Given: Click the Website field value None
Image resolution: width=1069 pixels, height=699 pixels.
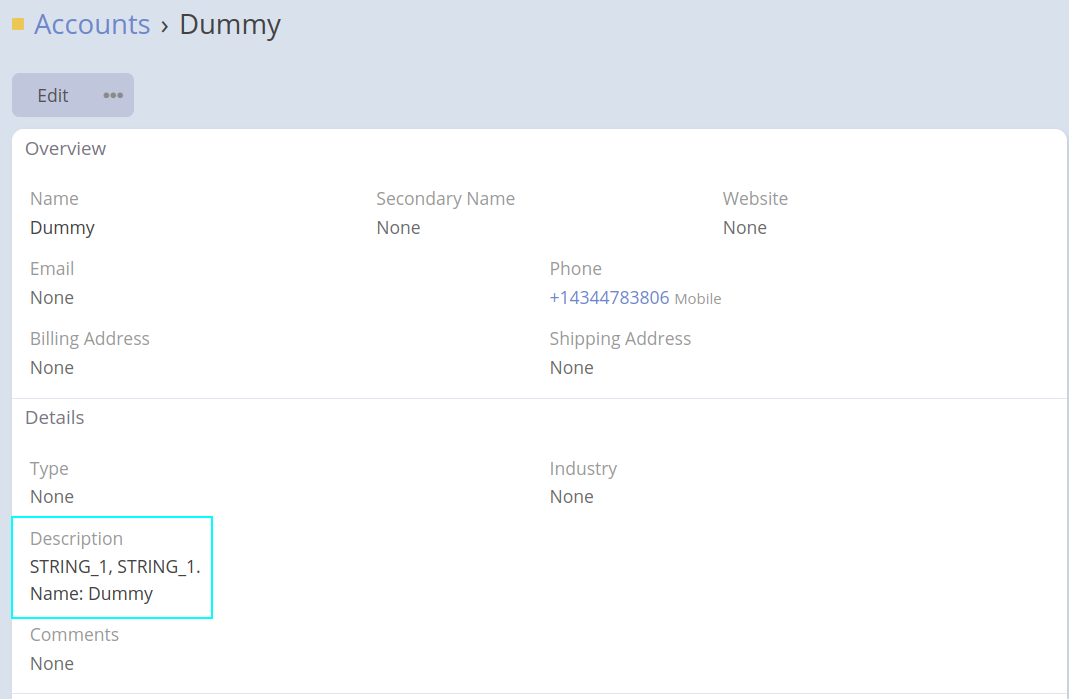Looking at the screenshot, I should point(745,228).
